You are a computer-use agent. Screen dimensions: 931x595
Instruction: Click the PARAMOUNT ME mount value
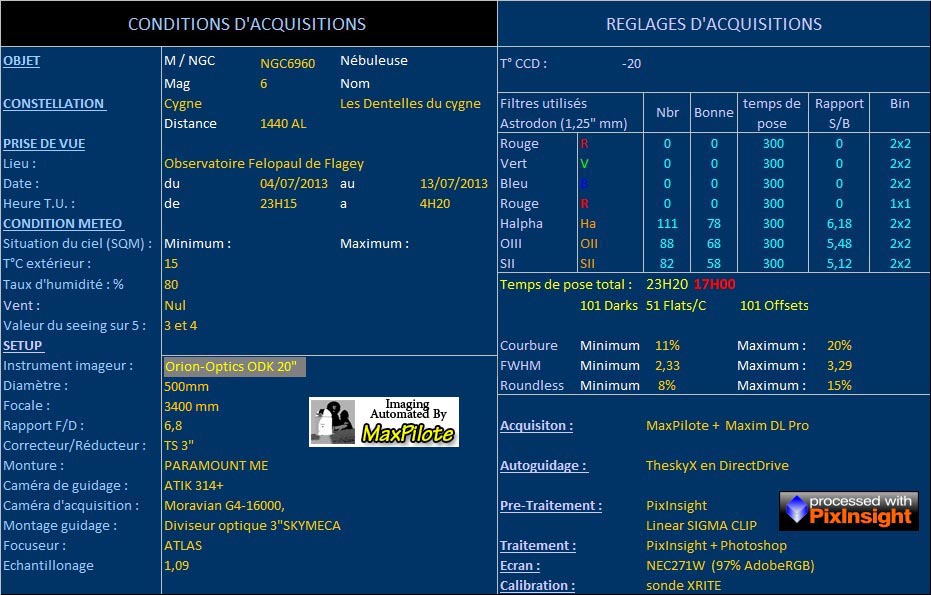tap(216, 466)
